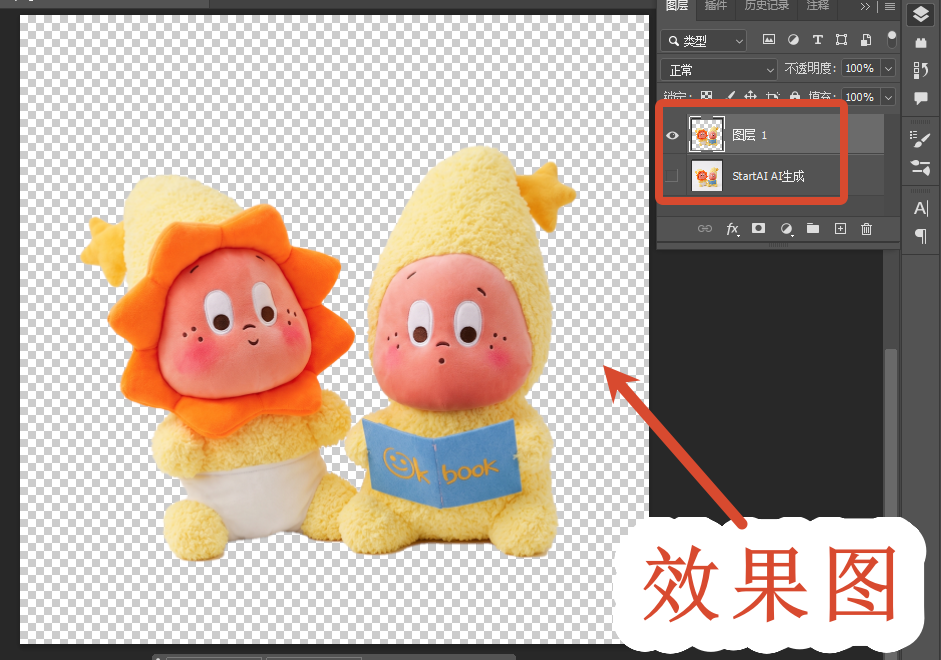941x660 pixels.
Task: Filter layers by smart objects icon
Action: 866,40
